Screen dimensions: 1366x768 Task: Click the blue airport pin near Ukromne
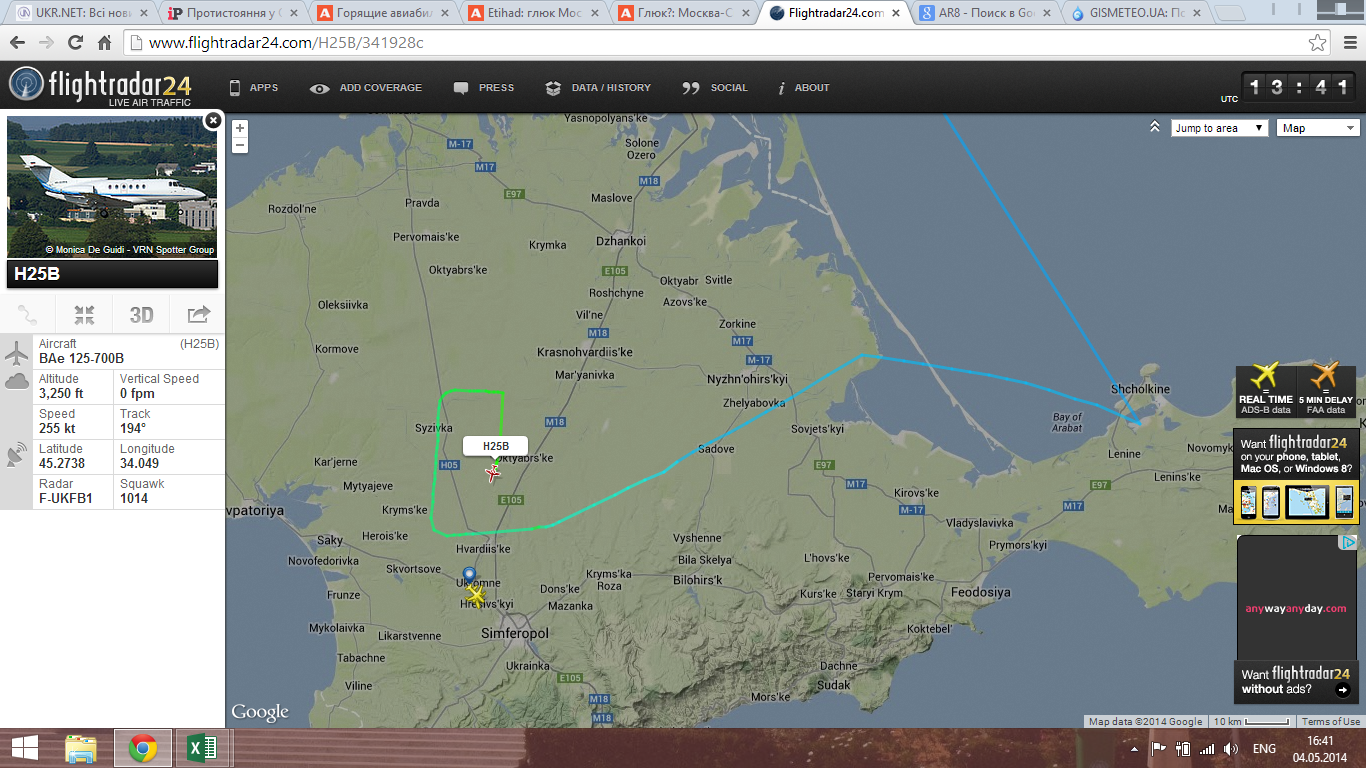coord(469,574)
